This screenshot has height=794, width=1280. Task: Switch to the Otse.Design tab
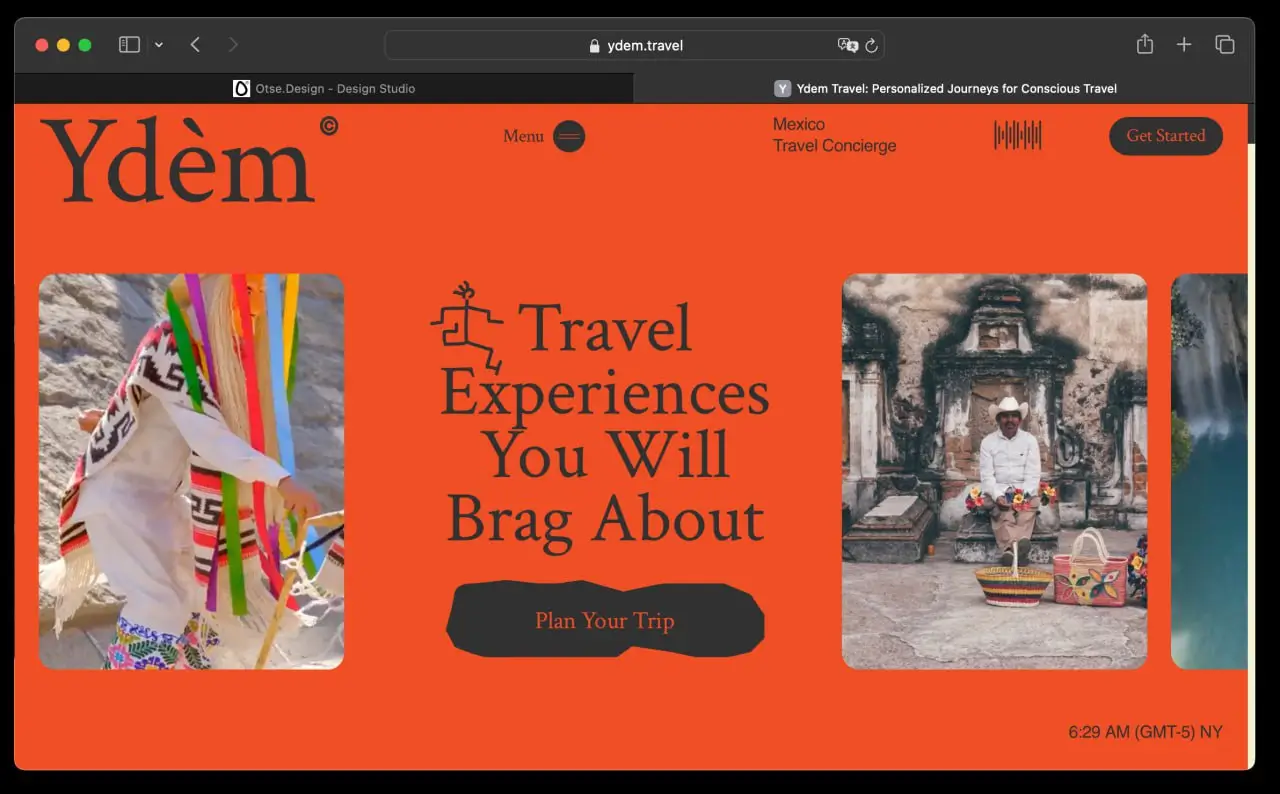pos(324,88)
